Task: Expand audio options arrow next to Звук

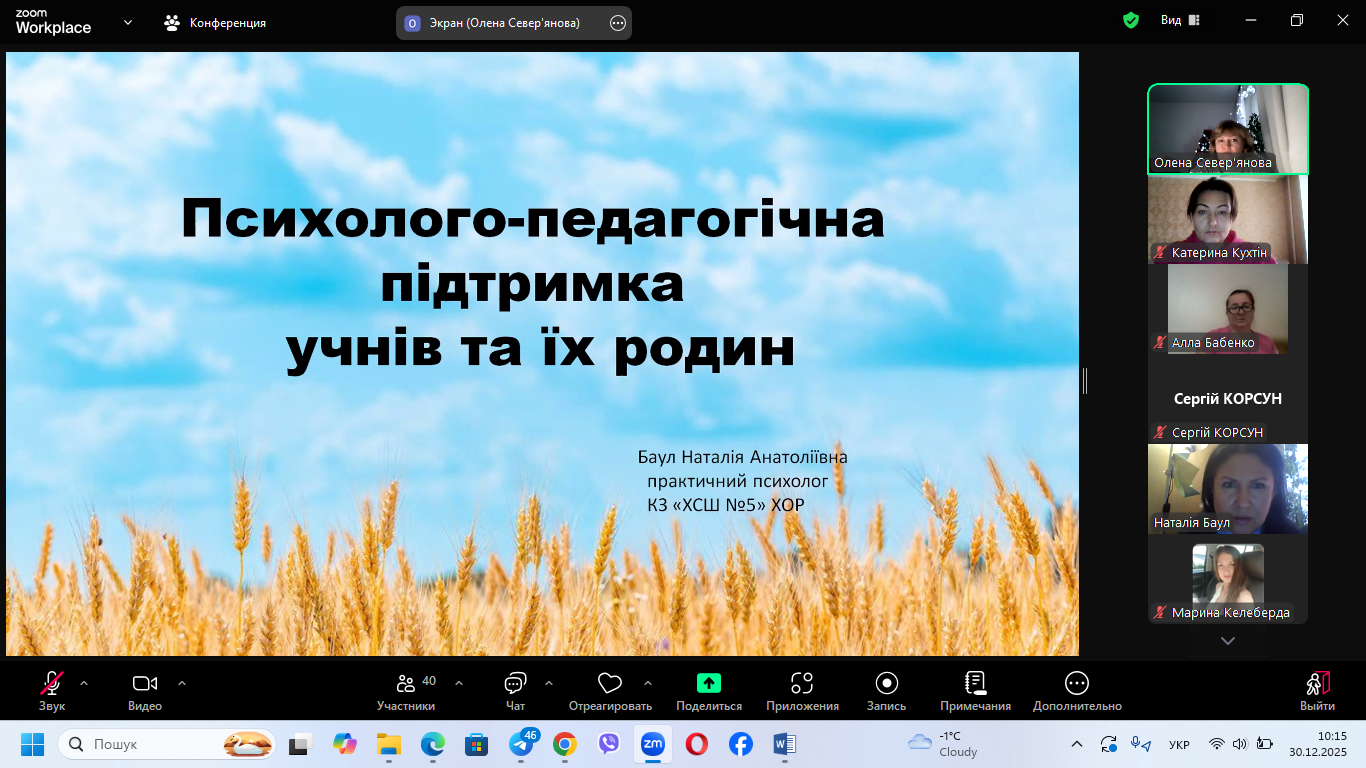Action: pos(84,683)
